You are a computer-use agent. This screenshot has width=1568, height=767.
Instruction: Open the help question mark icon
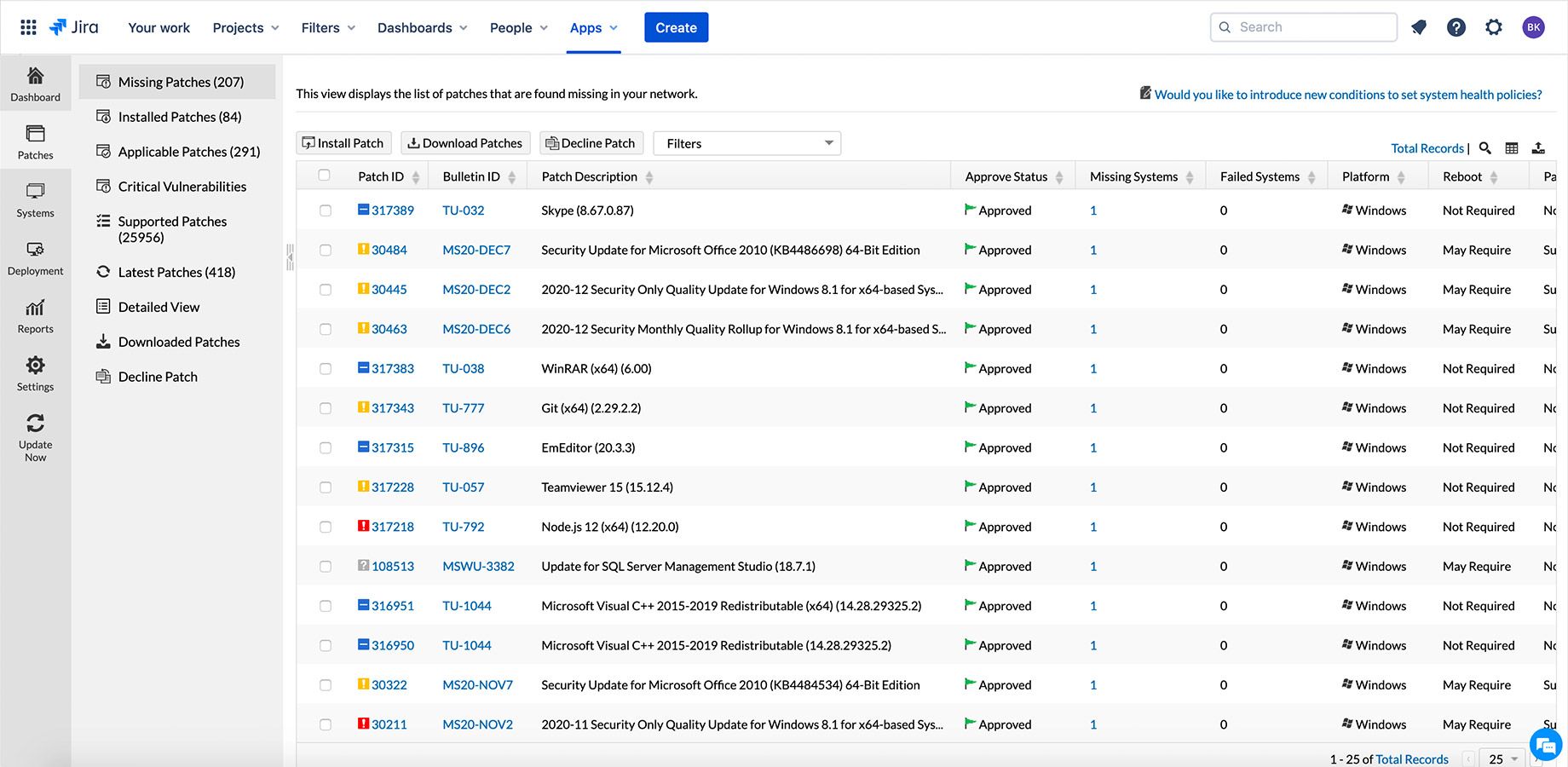point(1456,27)
